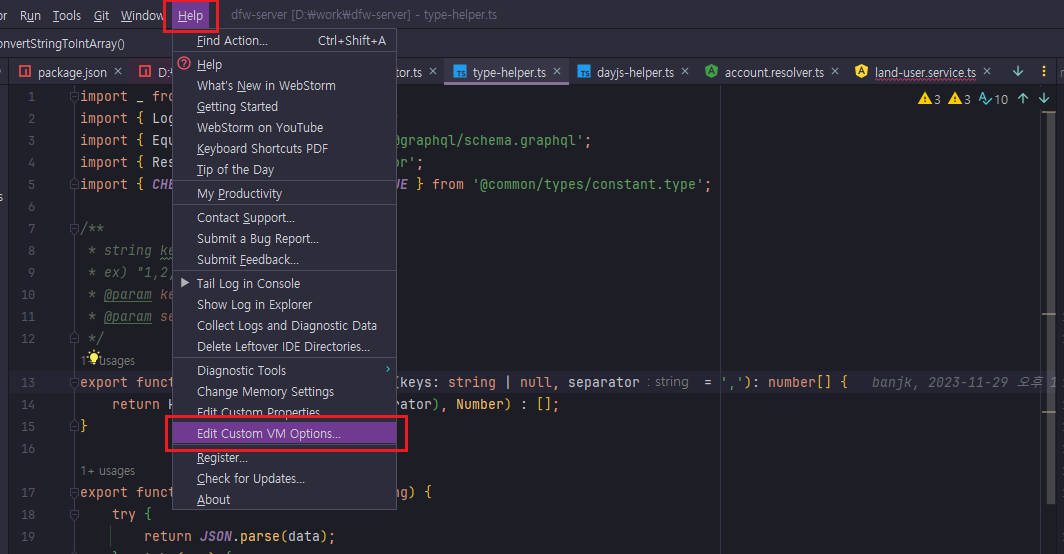Open the Git menu
This screenshot has height=554, width=1064.
pyautogui.click(x=101, y=16)
